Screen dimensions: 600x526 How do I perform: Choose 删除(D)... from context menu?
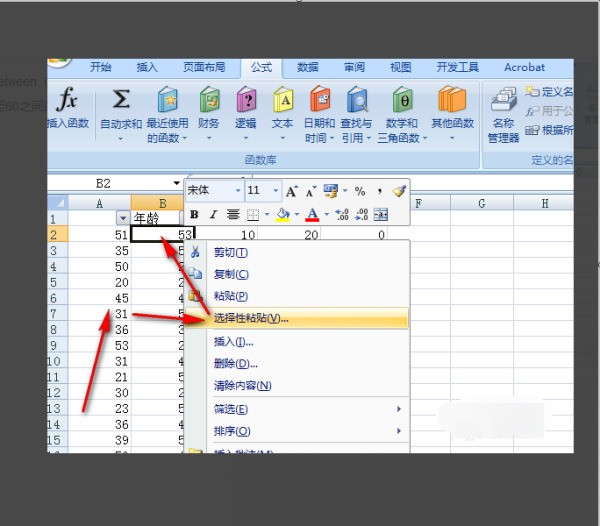297,363
